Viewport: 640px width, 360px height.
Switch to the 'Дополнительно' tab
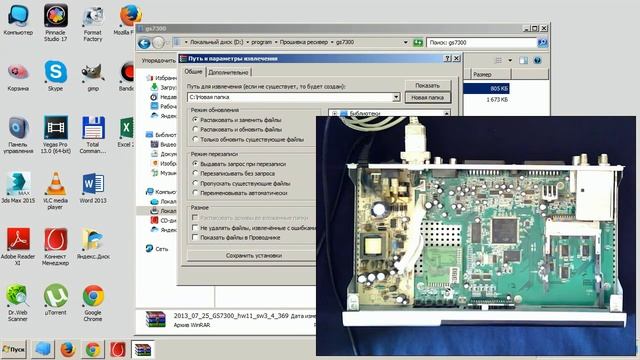[228, 72]
